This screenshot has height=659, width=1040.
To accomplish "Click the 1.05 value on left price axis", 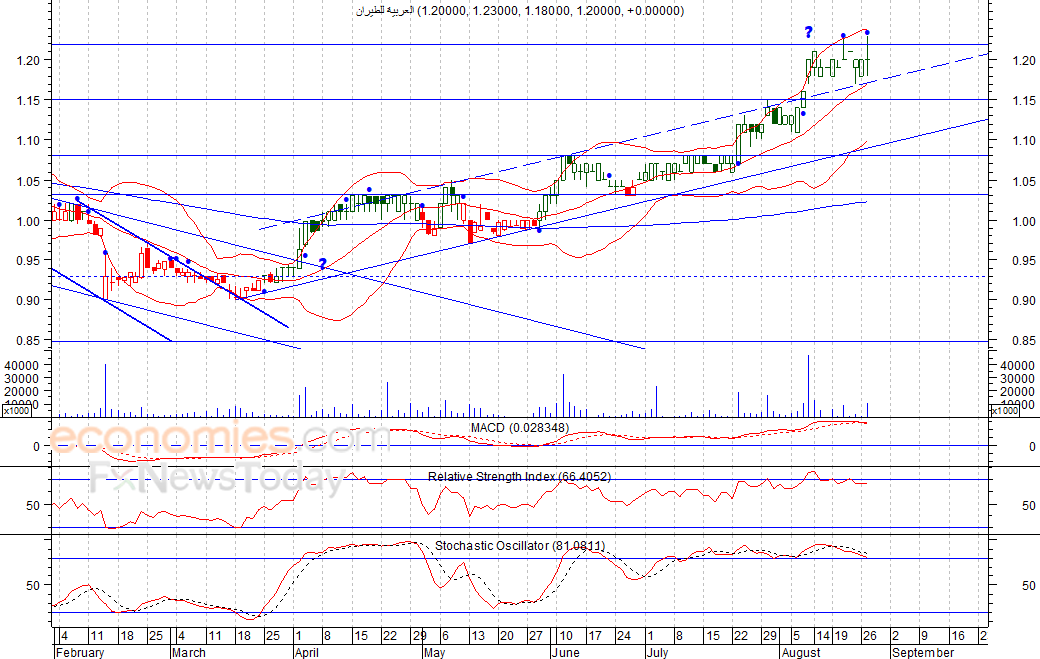I will 28,181.
